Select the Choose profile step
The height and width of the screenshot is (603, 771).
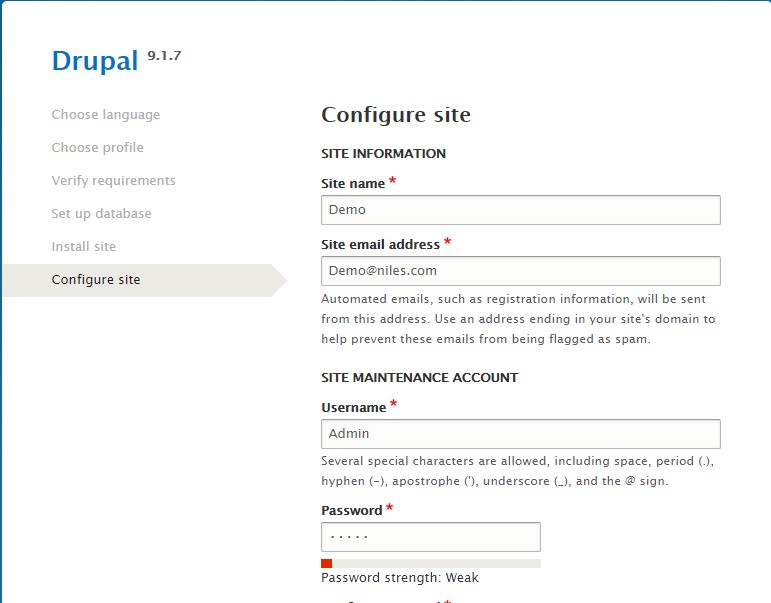click(x=97, y=148)
